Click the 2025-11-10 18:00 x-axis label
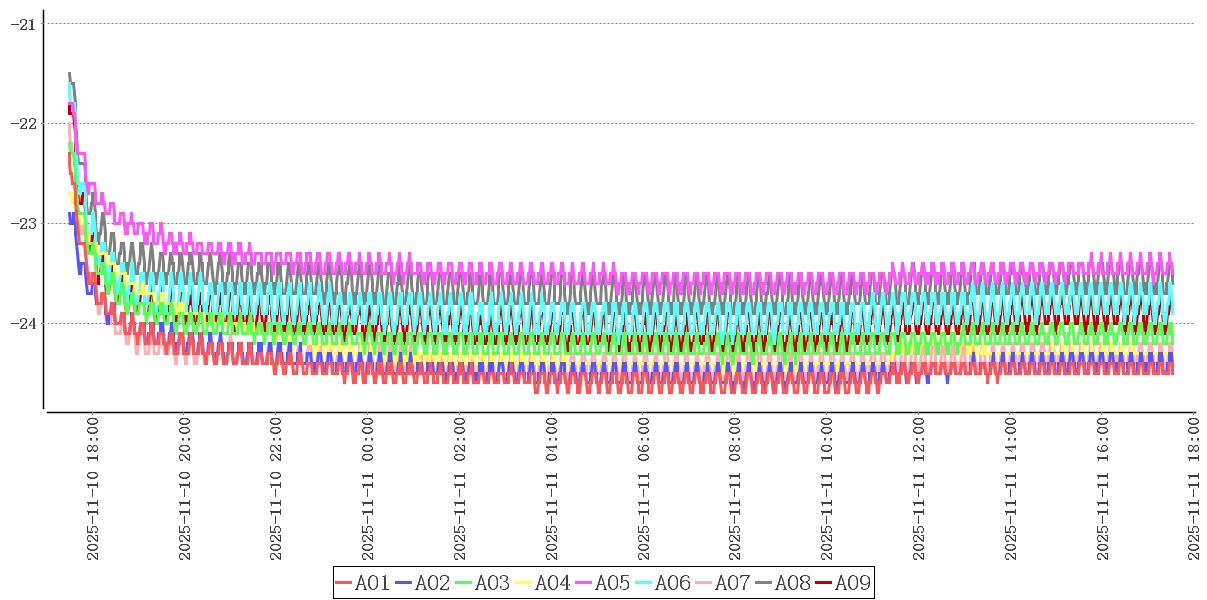Image resolution: width=1207 pixels, height=600 pixels. (93, 490)
